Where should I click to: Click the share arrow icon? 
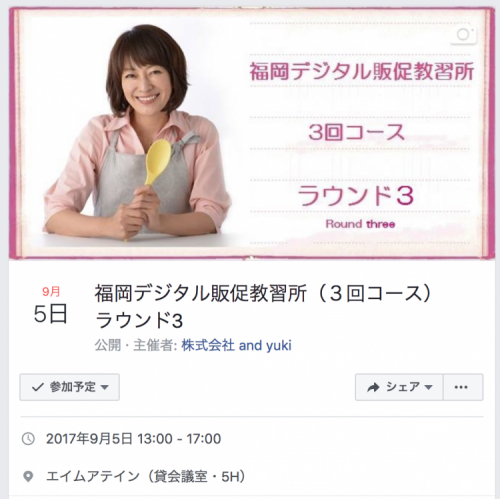tap(373, 387)
